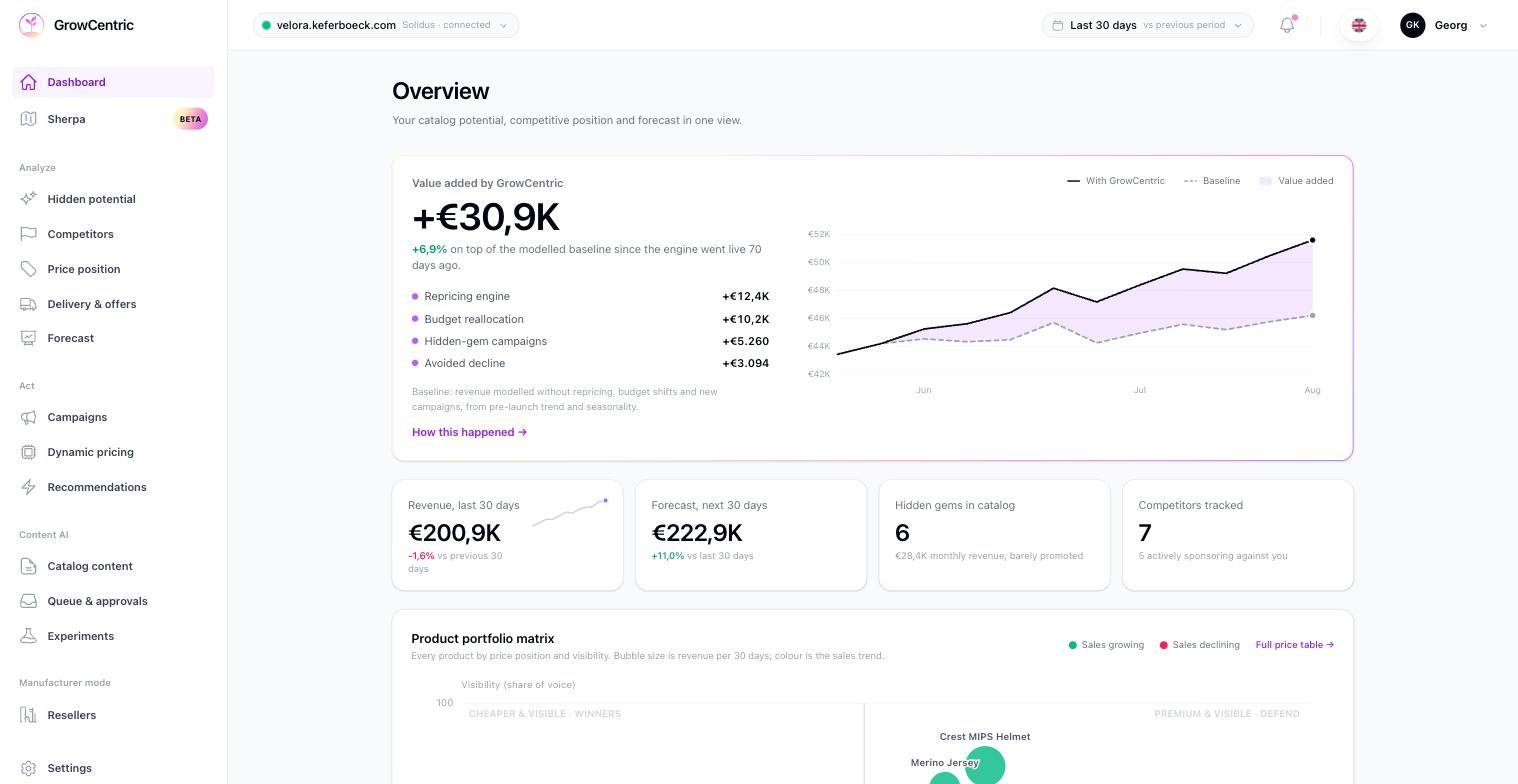Click the calendar icon in date range
This screenshot has height=784, width=1518.
coord(1058,25)
